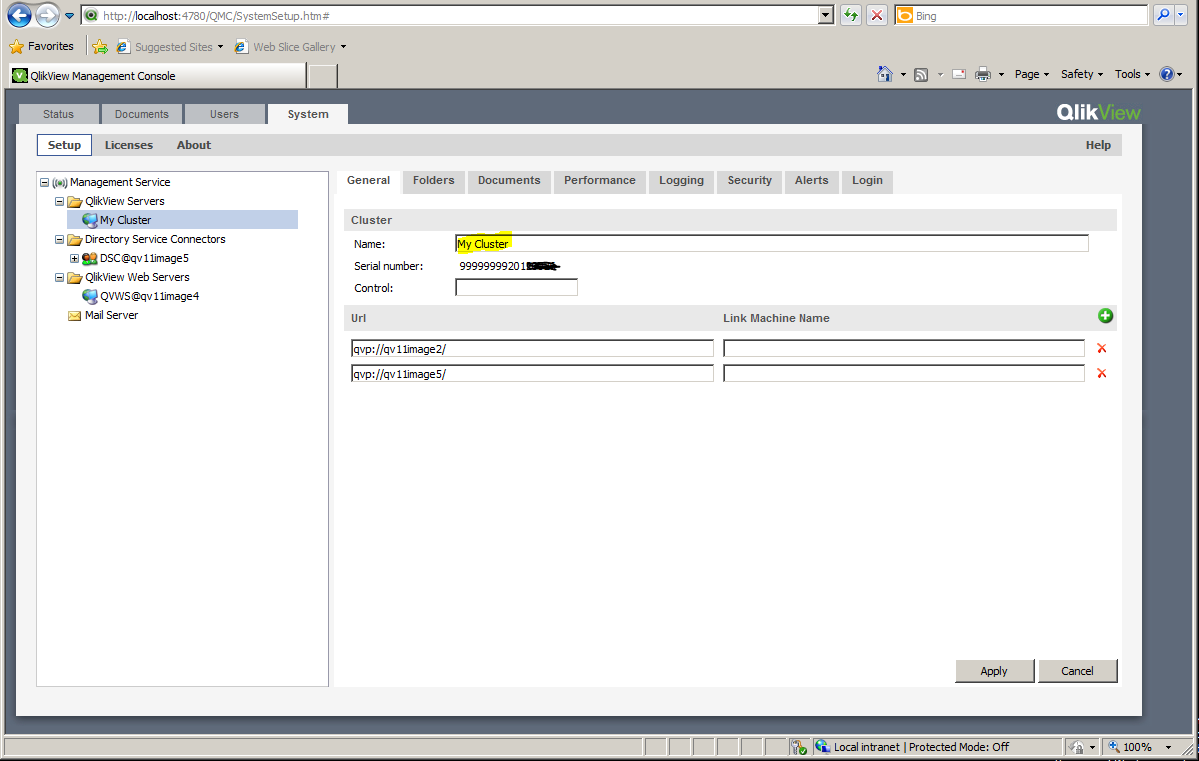Click the Favorites star icon
This screenshot has height=761, width=1199.
pos(18,46)
